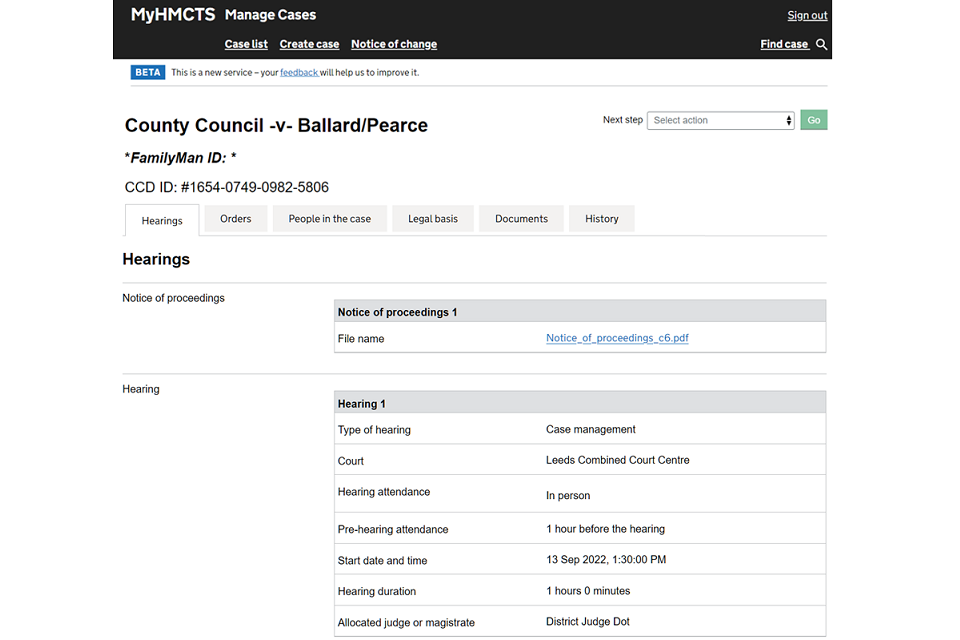This screenshot has width=960, height=640.
Task: Select the Hearings tab
Action: [x=162, y=221]
